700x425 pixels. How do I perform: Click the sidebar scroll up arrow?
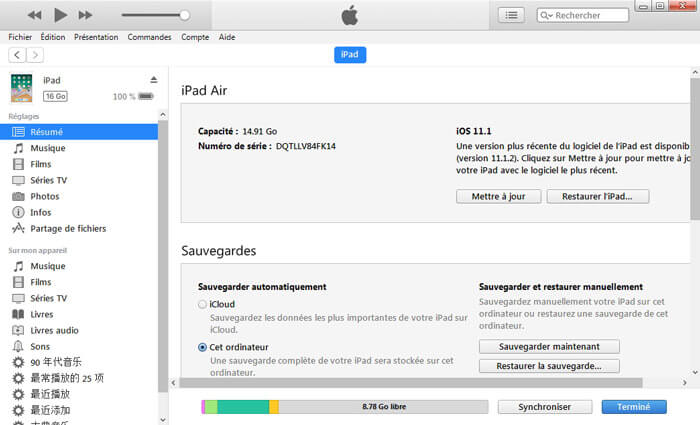point(163,115)
